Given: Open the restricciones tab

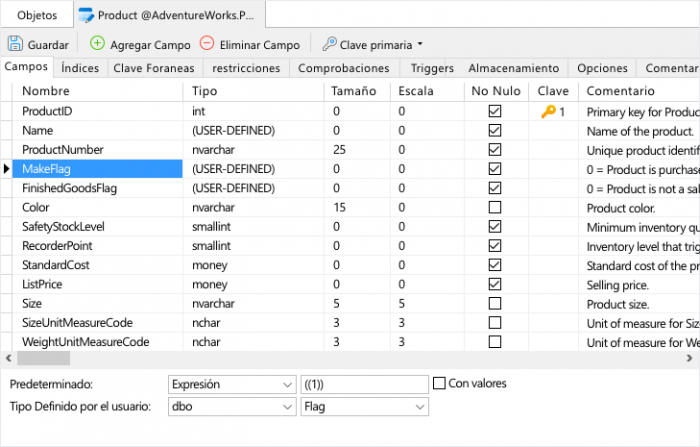Looking at the screenshot, I should [x=246, y=68].
